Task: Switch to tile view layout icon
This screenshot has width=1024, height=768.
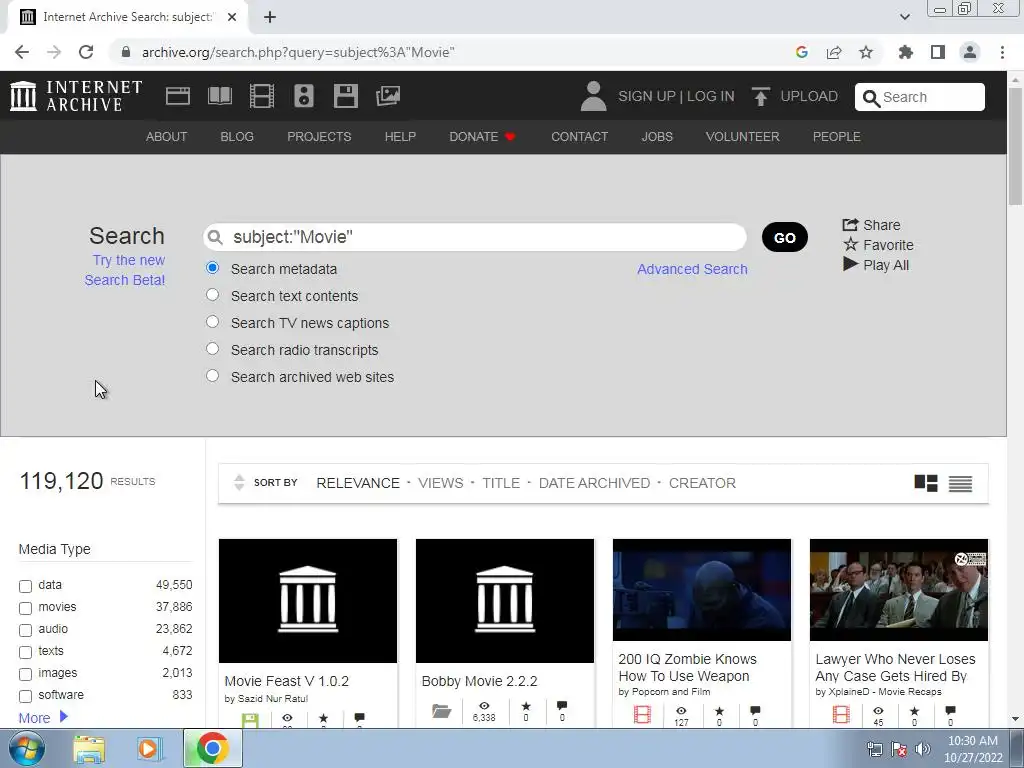Action: click(925, 483)
